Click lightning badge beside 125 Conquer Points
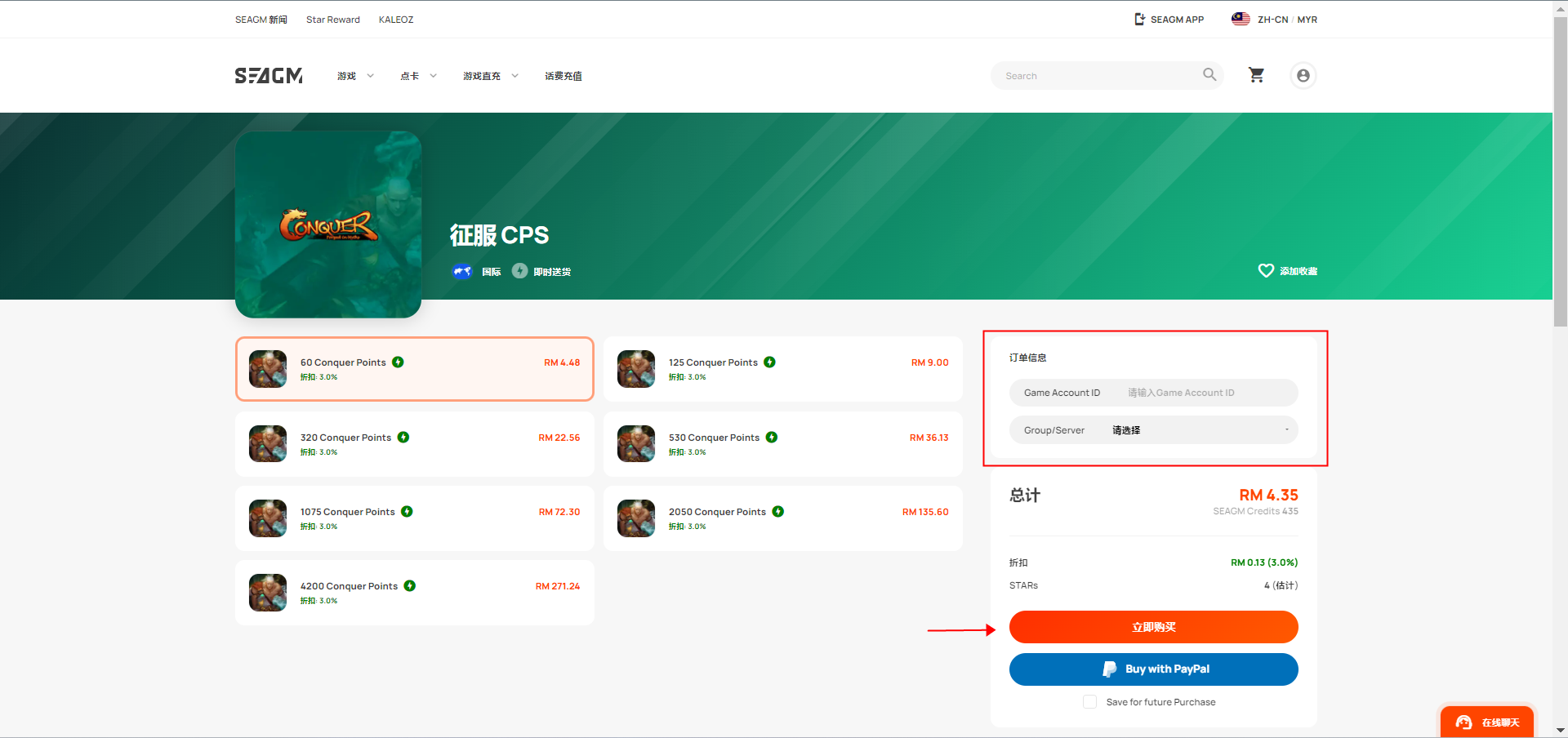Image resolution: width=1568 pixels, height=738 pixels. point(769,362)
